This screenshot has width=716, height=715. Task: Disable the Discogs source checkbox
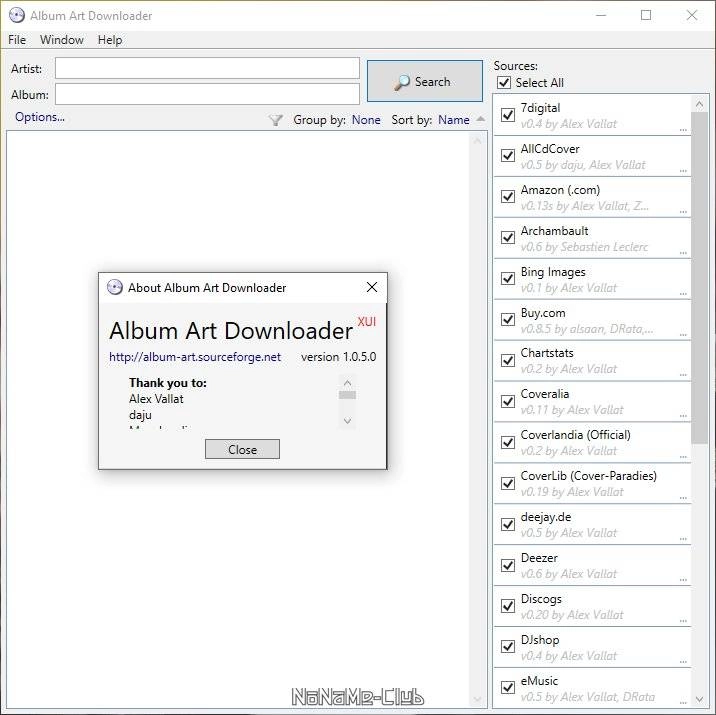pos(508,605)
